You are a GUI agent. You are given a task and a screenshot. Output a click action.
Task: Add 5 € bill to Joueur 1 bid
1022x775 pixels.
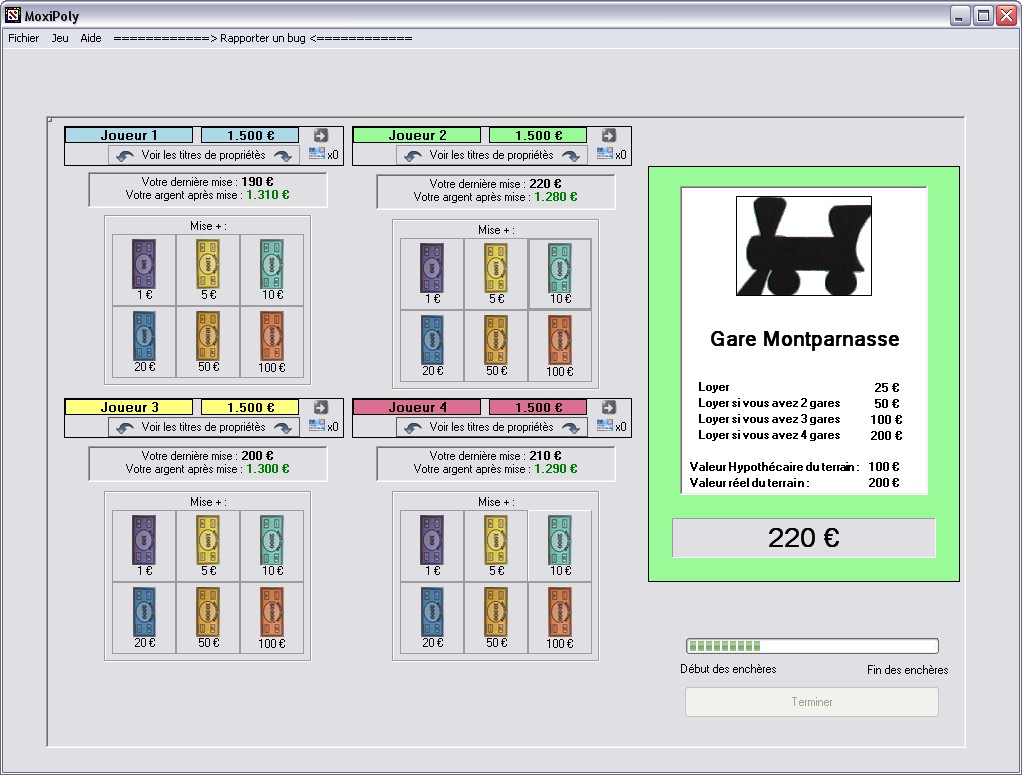point(208,269)
